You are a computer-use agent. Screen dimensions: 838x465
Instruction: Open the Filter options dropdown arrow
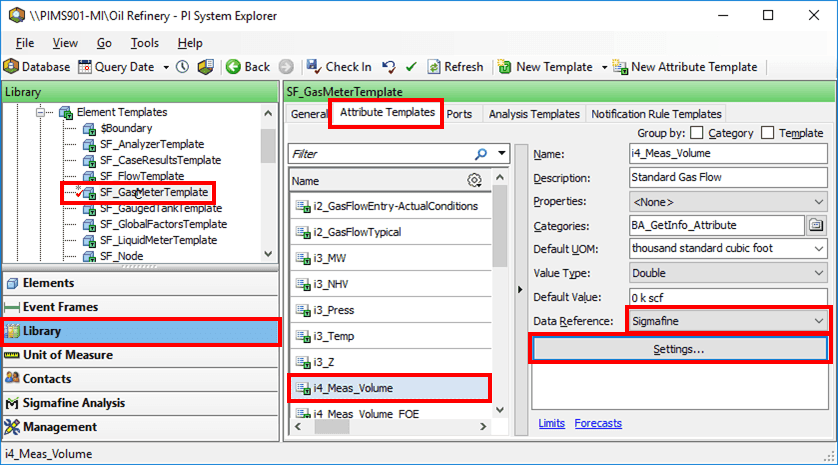[x=501, y=153]
